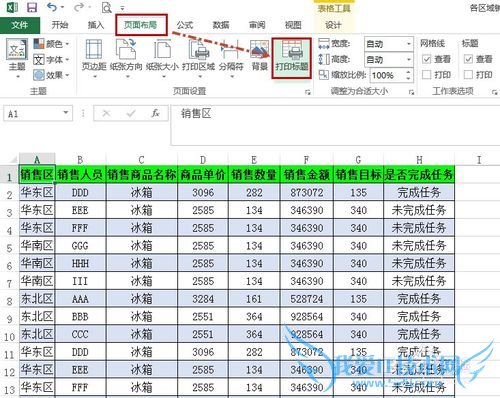The width and height of the screenshot is (500, 398).
Task: Click cell B5 containing GGG
Action: pos(80,245)
